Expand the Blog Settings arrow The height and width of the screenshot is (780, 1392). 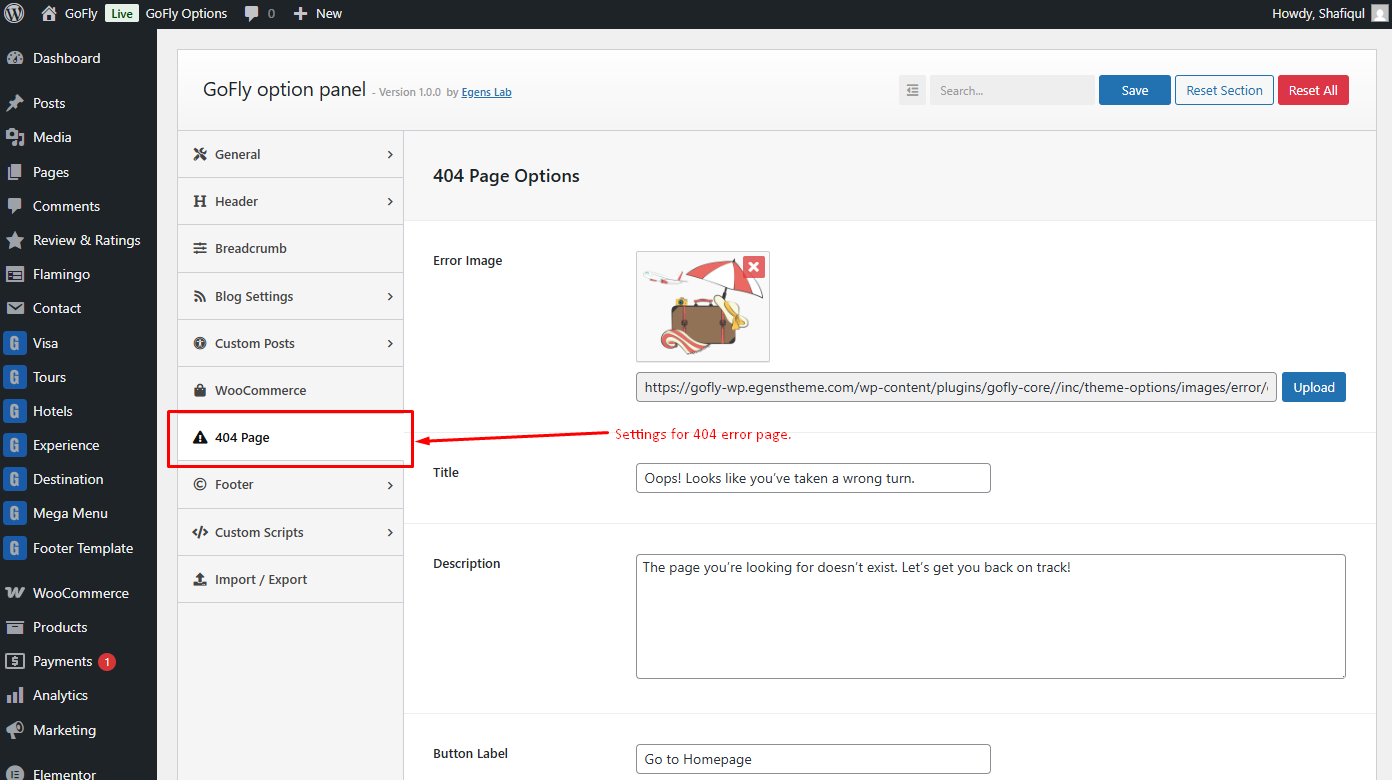click(390, 297)
